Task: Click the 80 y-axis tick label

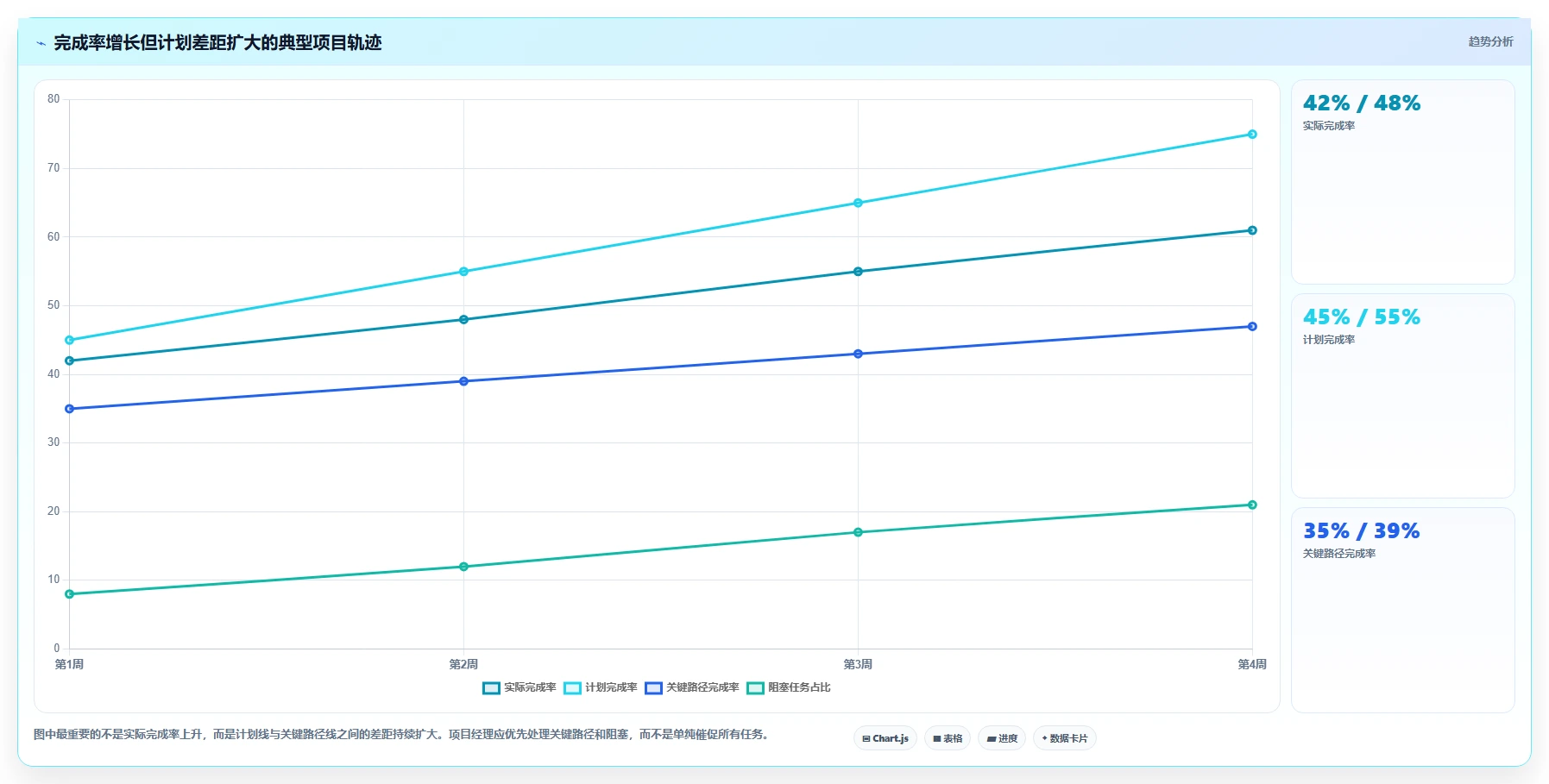Action: (54, 99)
